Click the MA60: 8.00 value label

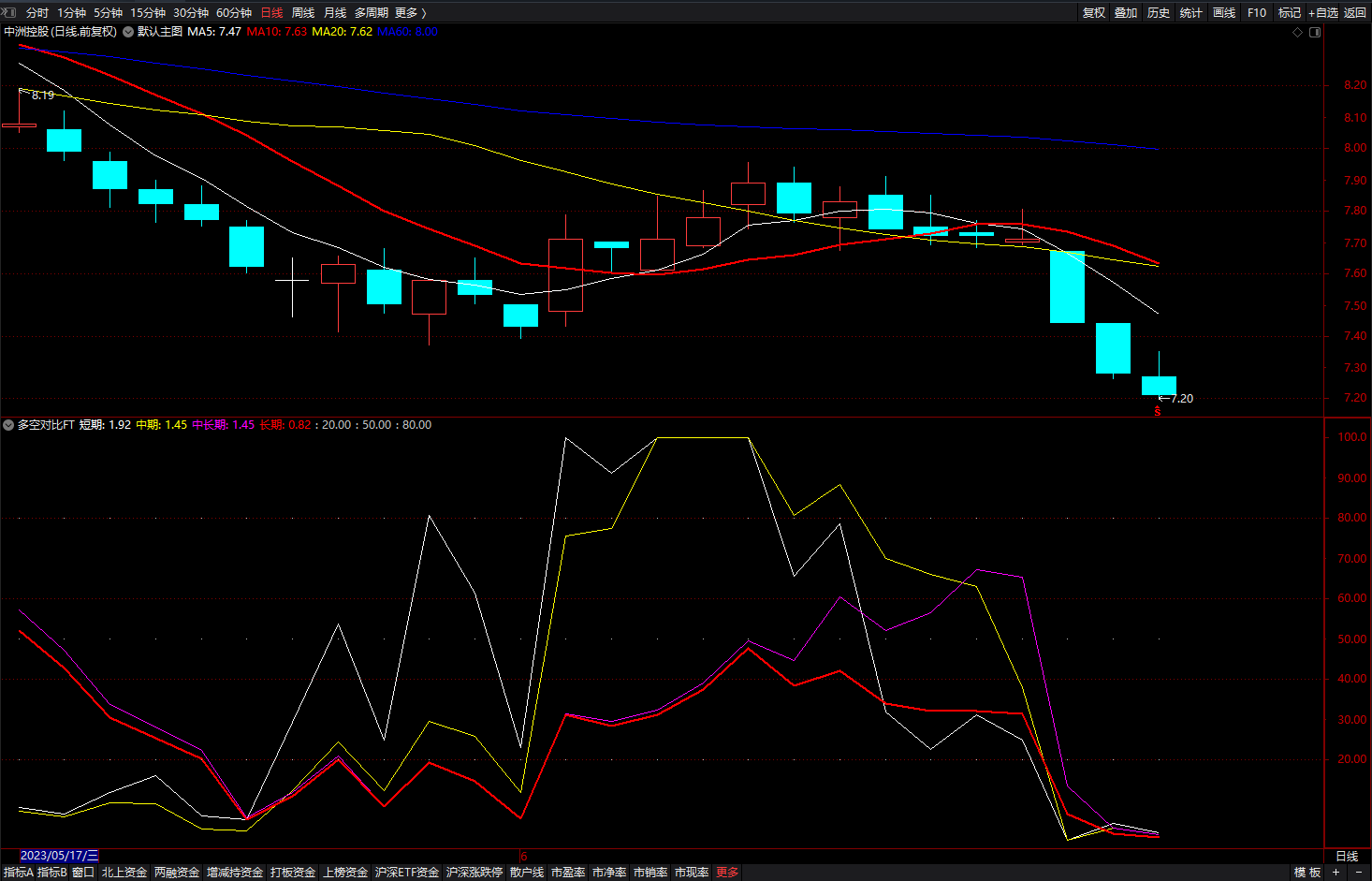[x=407, y=32]
